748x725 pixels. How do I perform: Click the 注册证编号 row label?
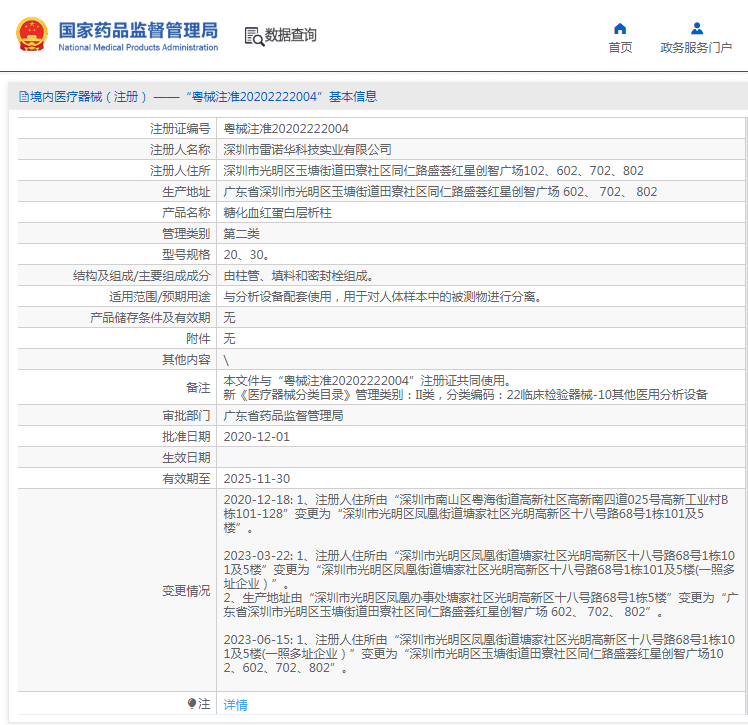180,129
